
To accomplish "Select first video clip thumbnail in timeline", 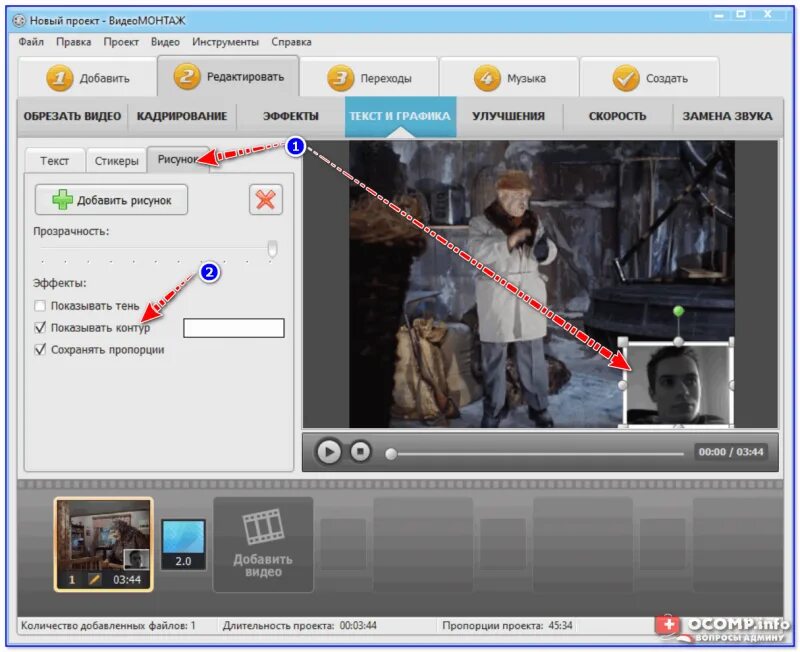I will (x=104, y=544).
